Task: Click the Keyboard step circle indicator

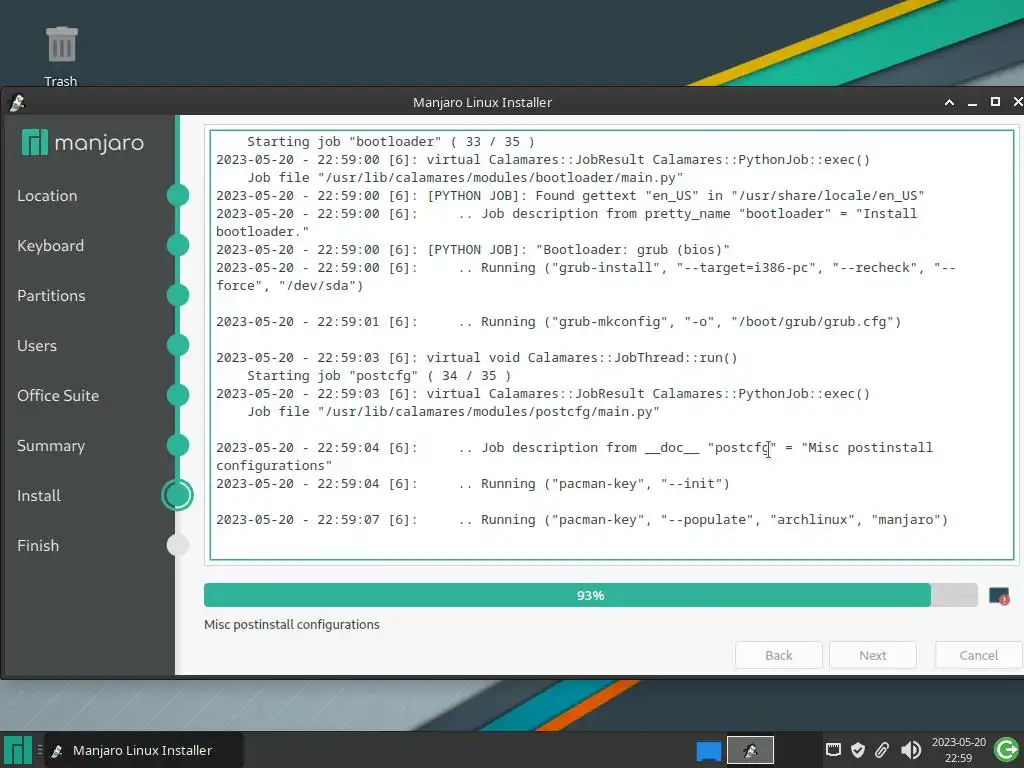Action: (178, 246)
